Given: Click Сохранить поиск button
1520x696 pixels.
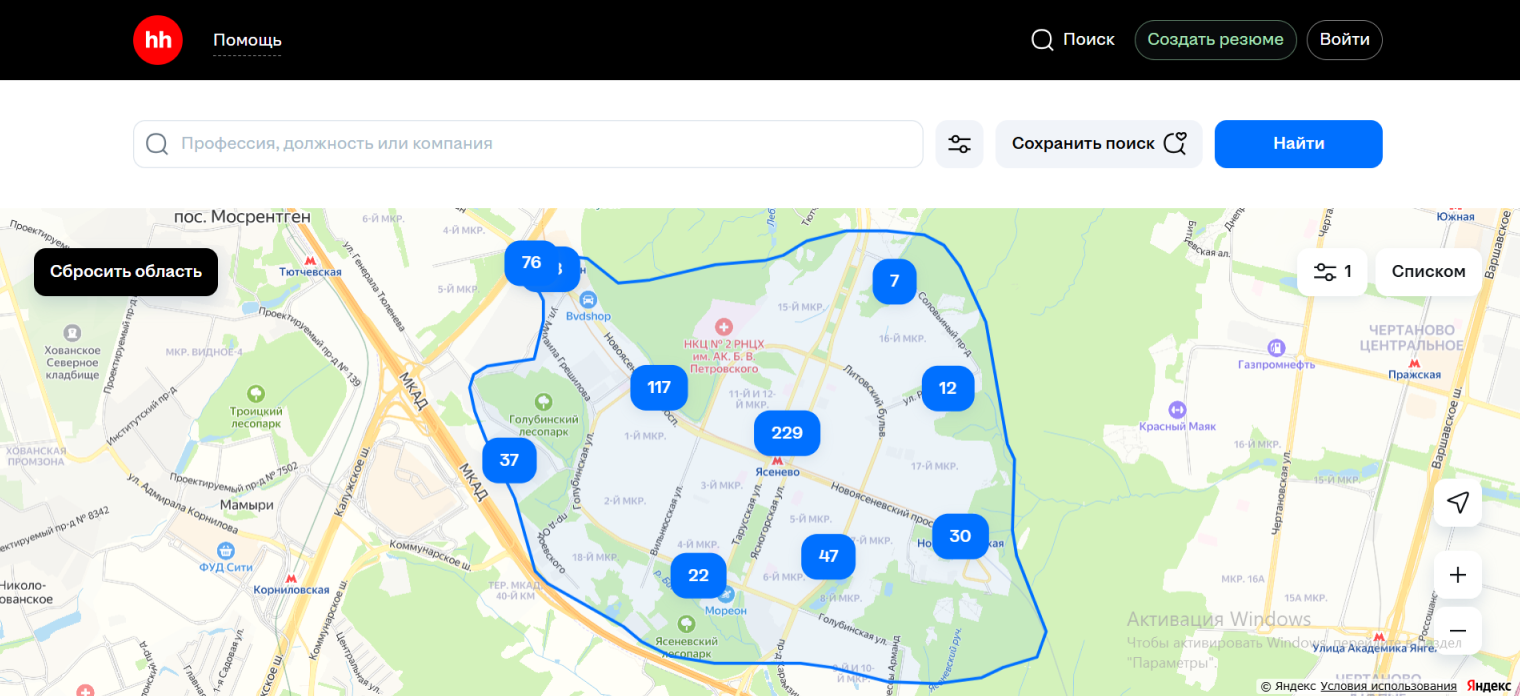Looking at the screenshot, I should (1098, 144).
